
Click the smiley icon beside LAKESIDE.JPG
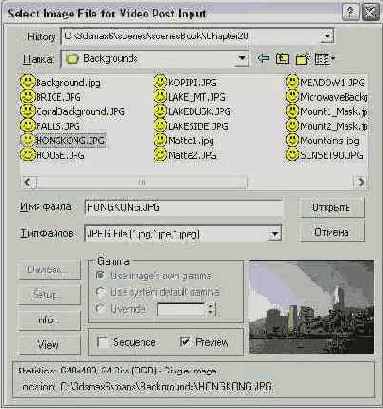point(160,126)
